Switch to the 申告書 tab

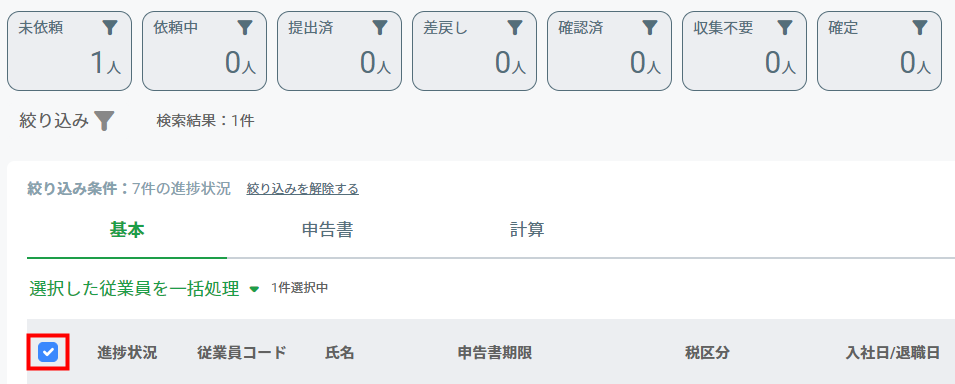point(328,230)
